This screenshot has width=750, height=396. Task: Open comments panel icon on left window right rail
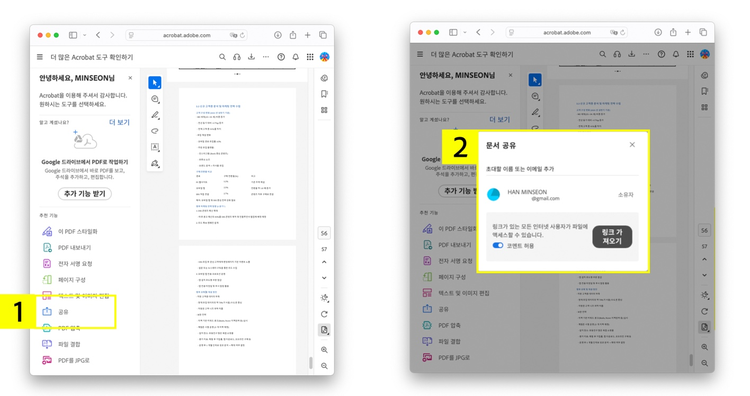click(324, 78)
